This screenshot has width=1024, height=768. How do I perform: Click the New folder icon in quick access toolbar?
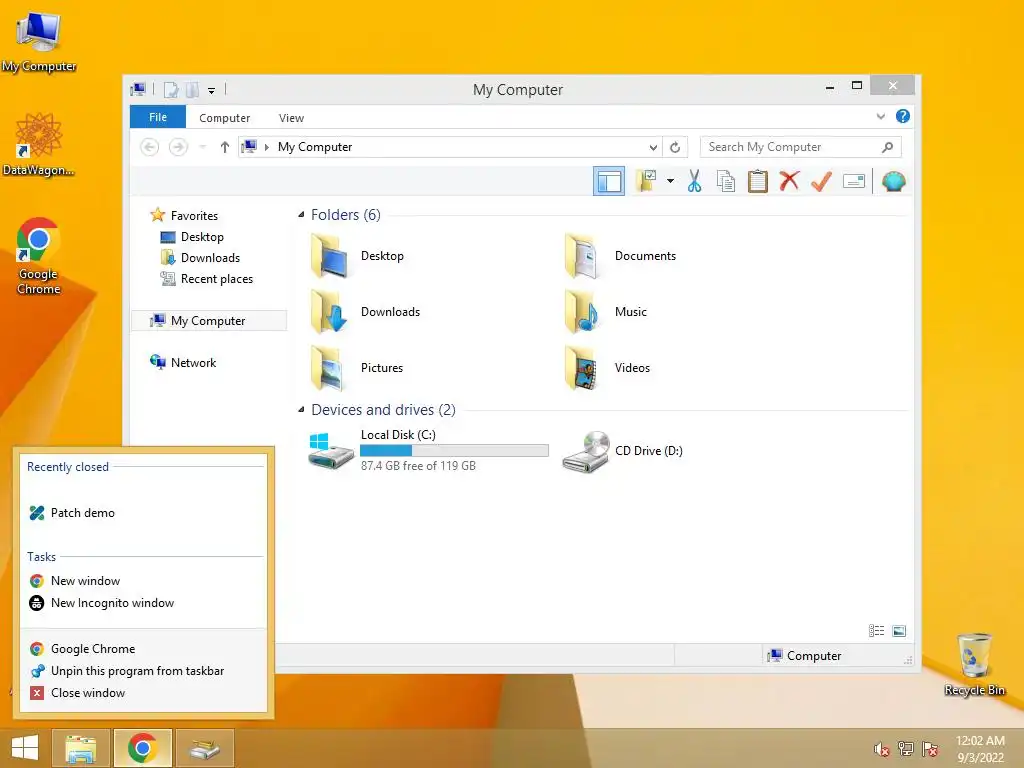click(192, 89)
